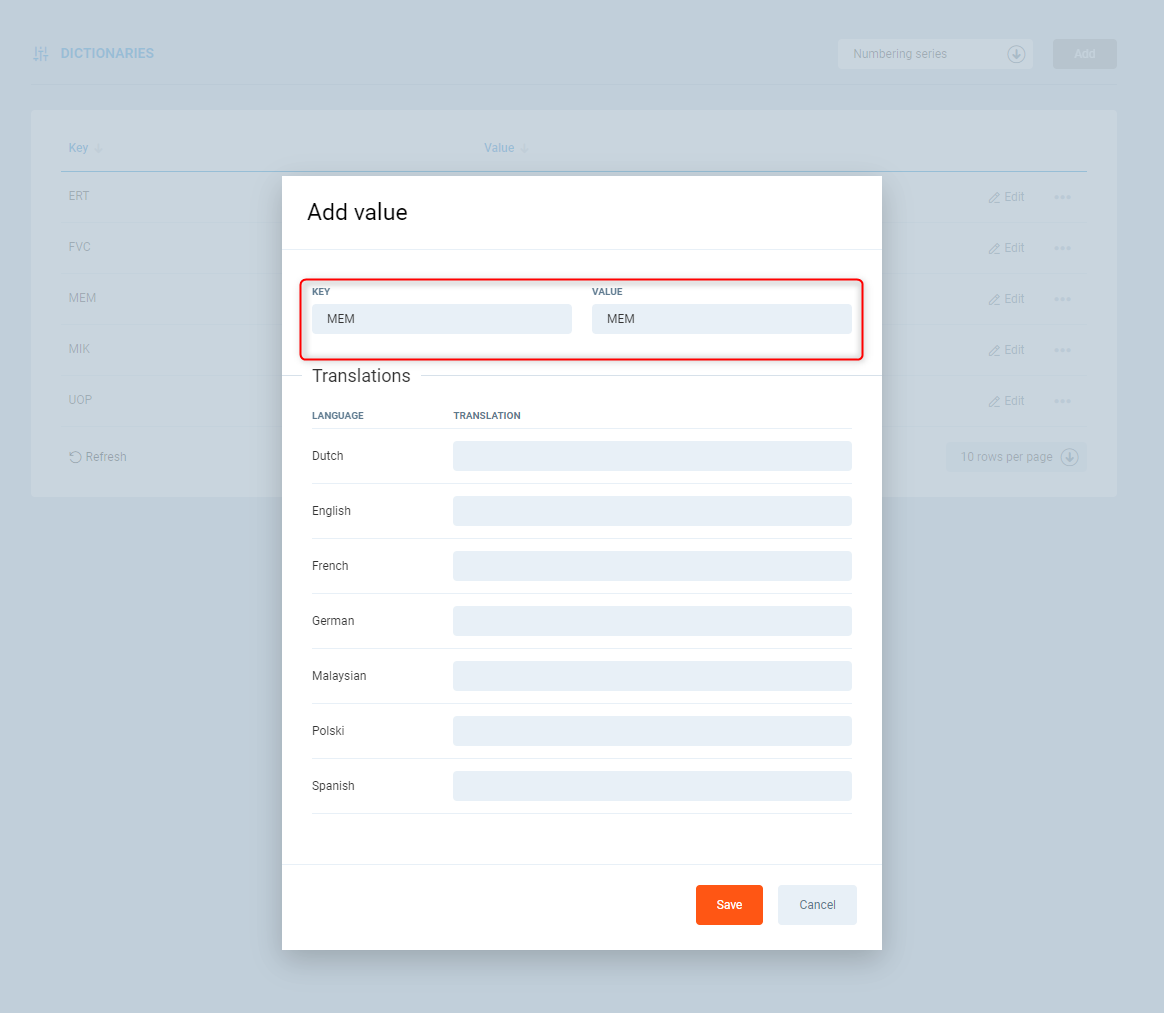Click the Spanish translation input
The height and width of the screenshot is (1013, 1164).
tap(652, 786)
